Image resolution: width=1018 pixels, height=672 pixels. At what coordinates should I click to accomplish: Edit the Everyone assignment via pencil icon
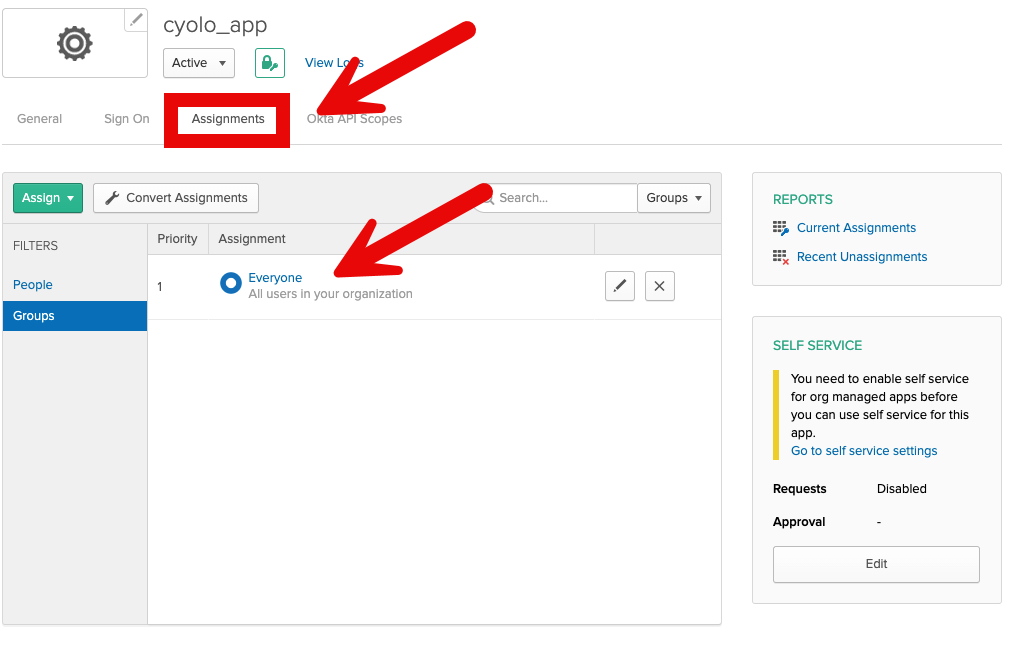point(619,285)
